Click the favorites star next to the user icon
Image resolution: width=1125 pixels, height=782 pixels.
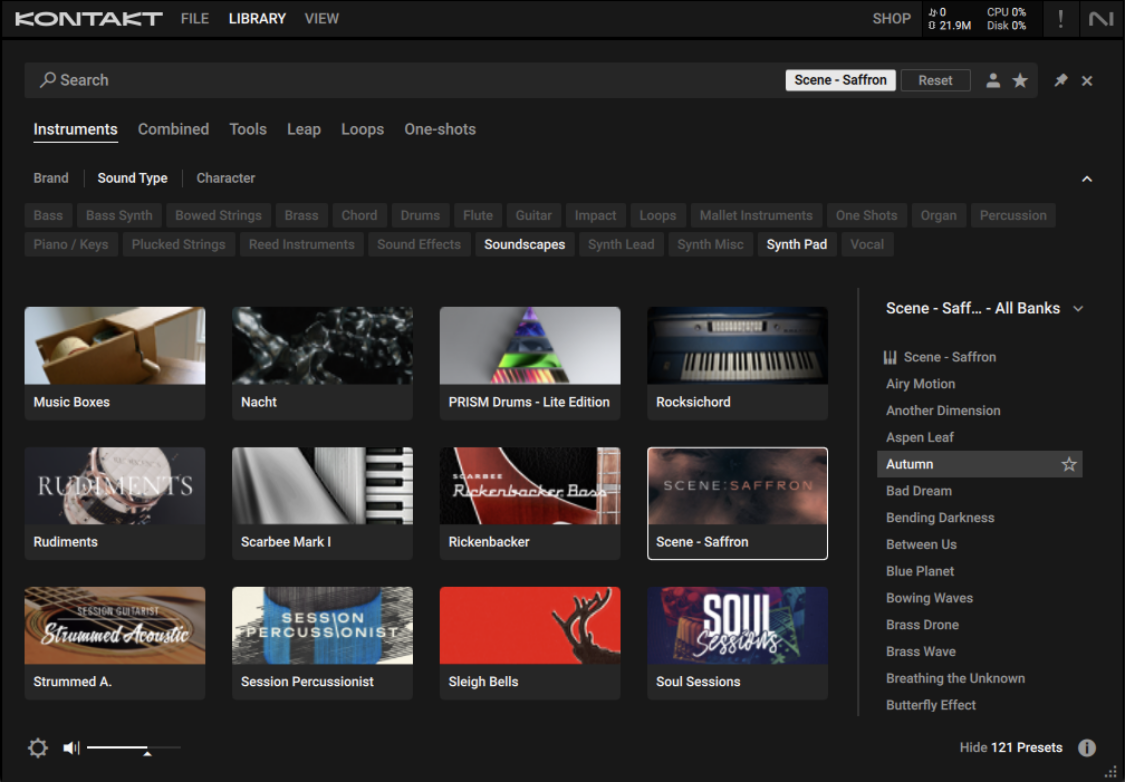click(1020, 80)
